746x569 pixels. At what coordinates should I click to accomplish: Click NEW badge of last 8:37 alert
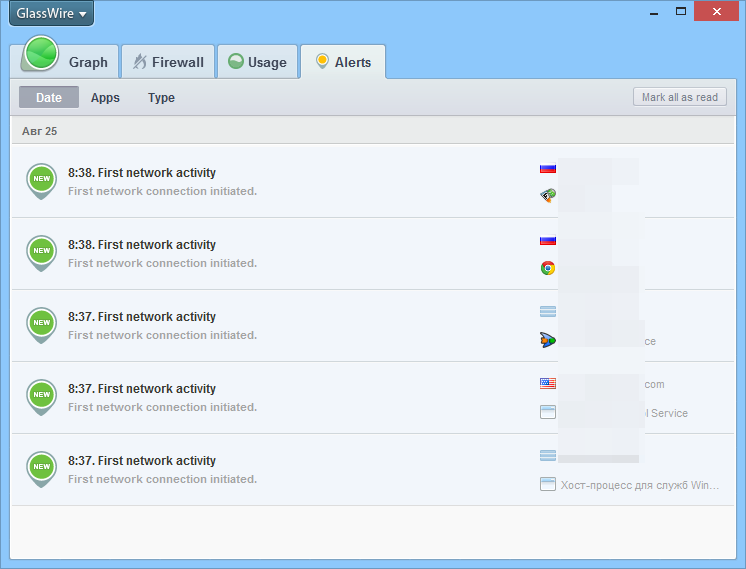[41, 469]
